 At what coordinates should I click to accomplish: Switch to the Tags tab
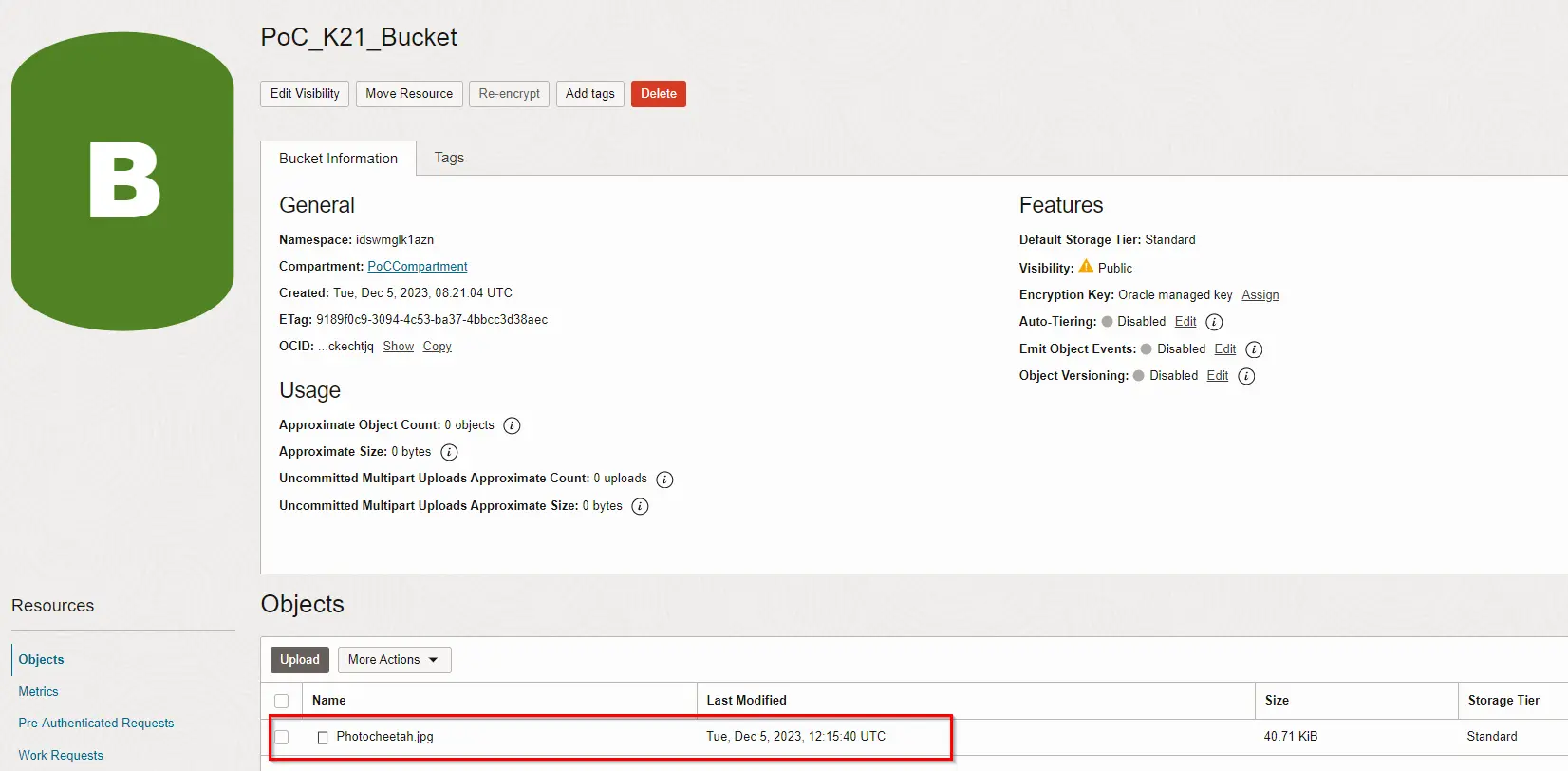[x=449, y=158]
